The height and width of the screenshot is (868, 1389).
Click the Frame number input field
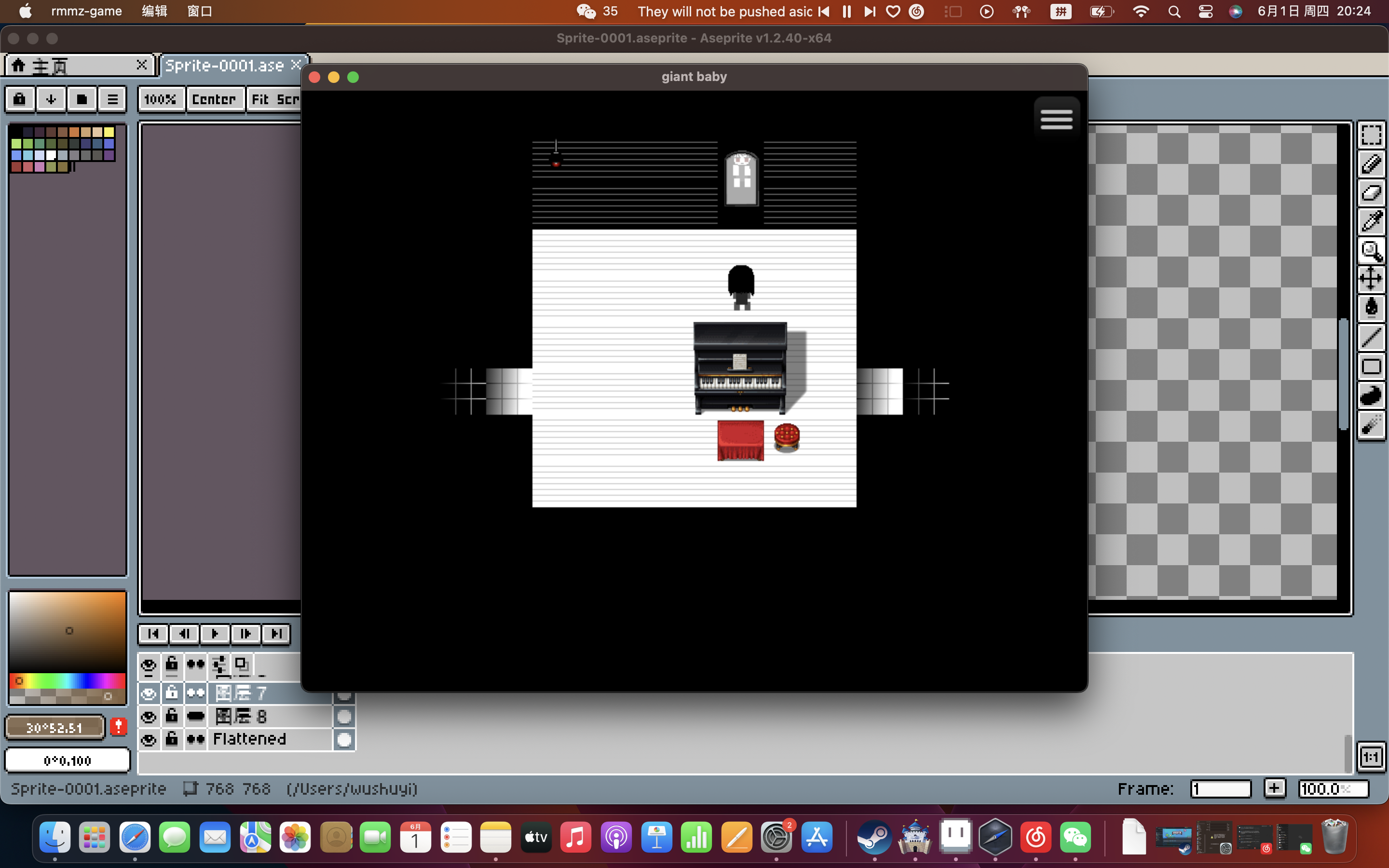(1220, 789)
